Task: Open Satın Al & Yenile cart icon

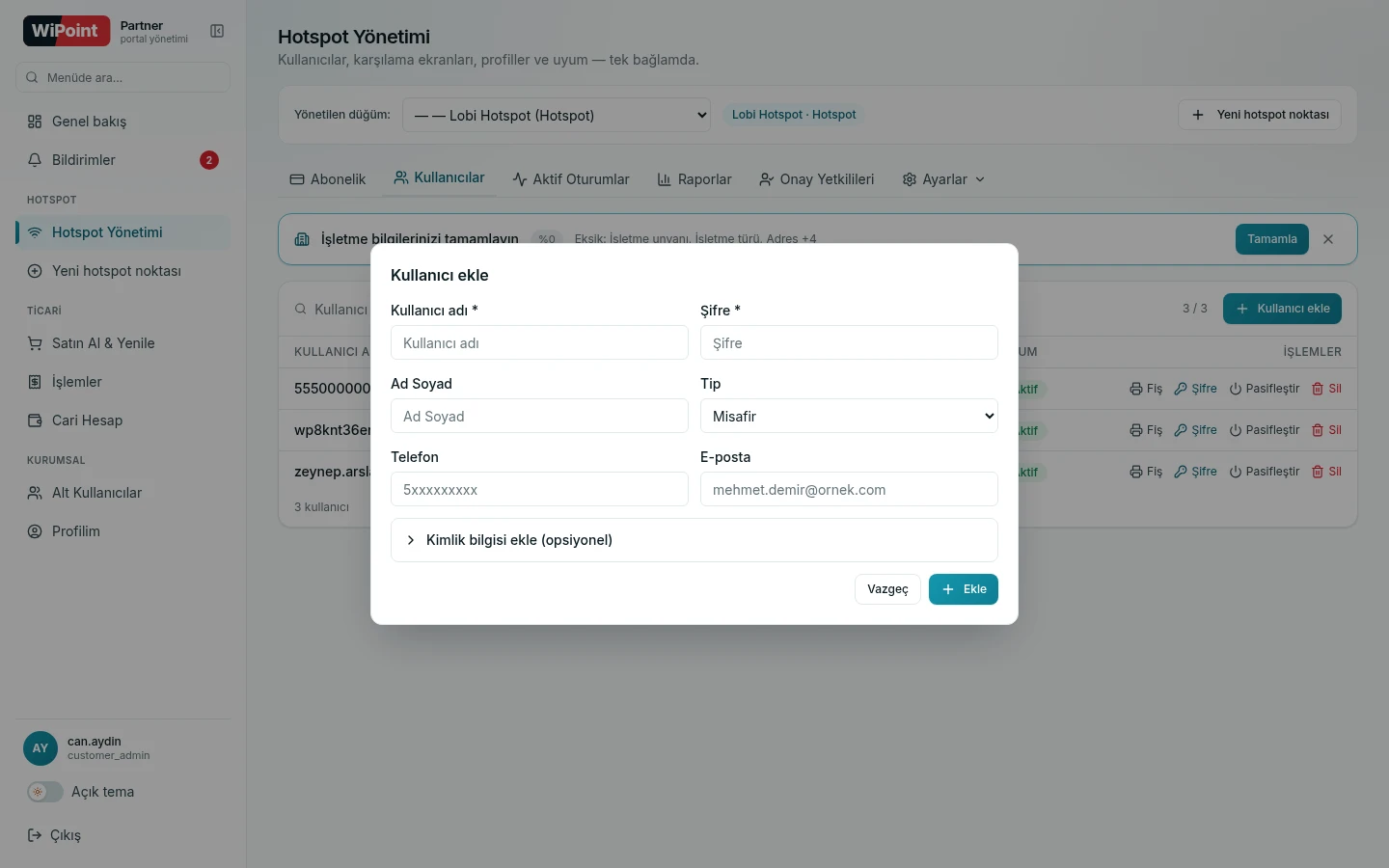Action: (35, 343)
